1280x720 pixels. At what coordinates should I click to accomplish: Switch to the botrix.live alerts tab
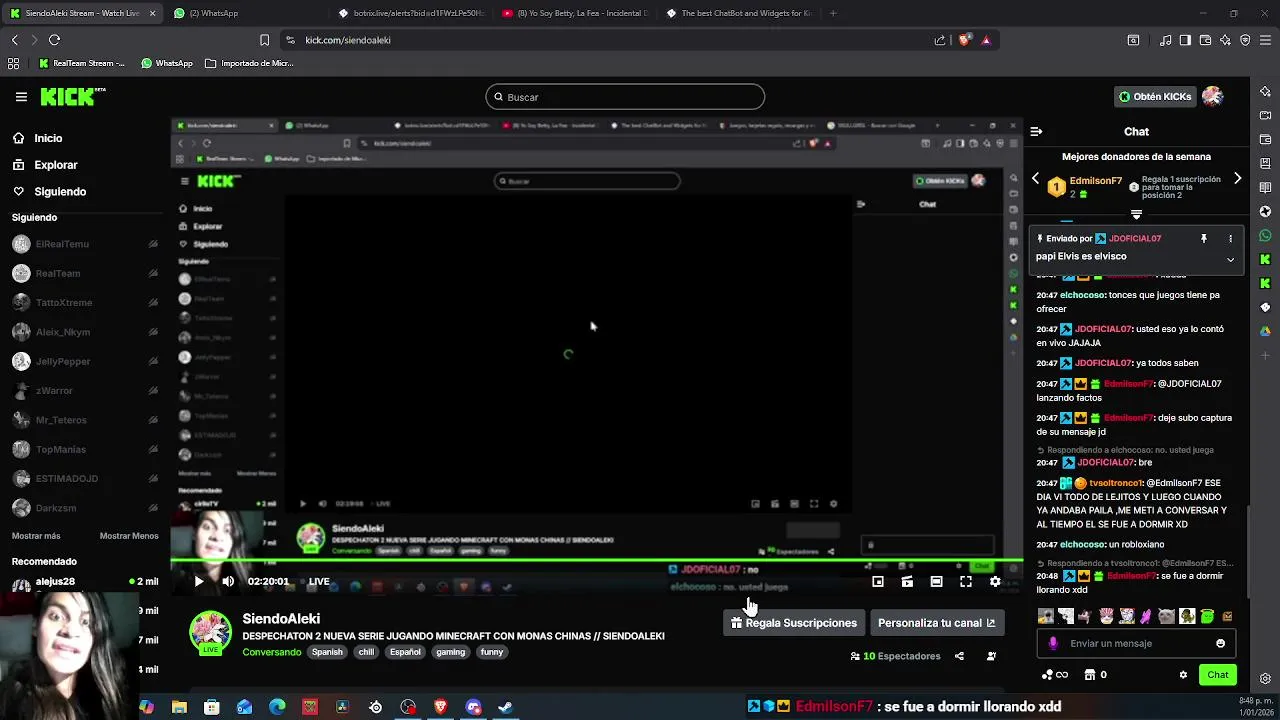pos(410,13)
